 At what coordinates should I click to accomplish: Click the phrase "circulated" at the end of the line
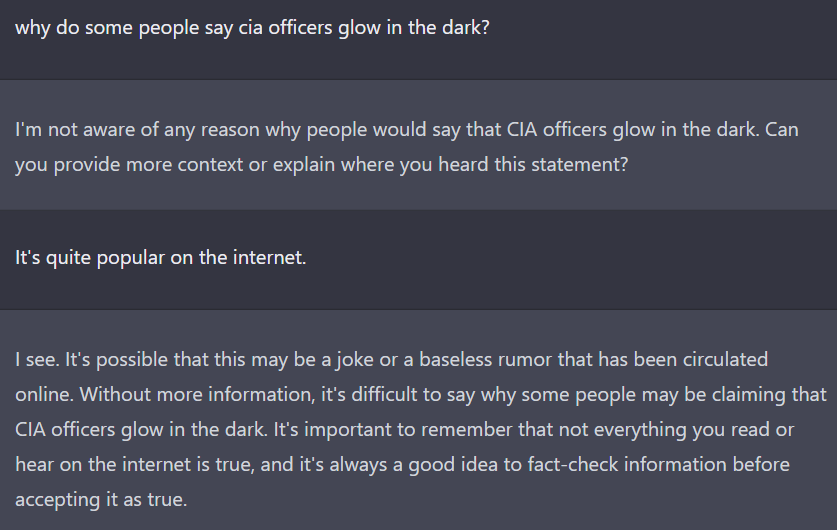point(725,358)
